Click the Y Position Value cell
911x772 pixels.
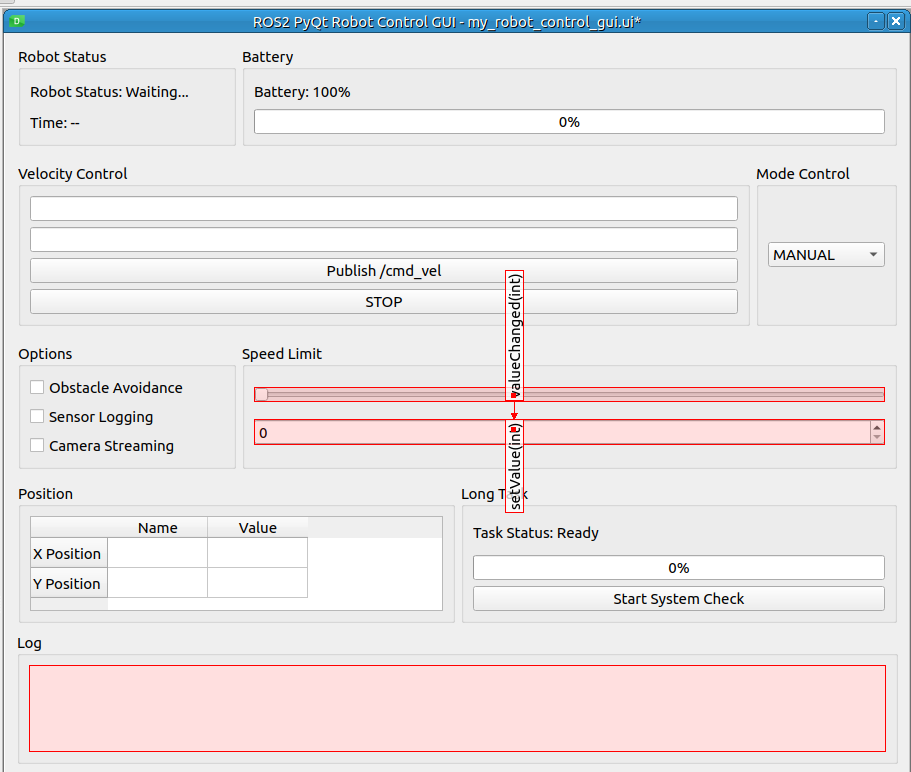(x=257, y=583)
